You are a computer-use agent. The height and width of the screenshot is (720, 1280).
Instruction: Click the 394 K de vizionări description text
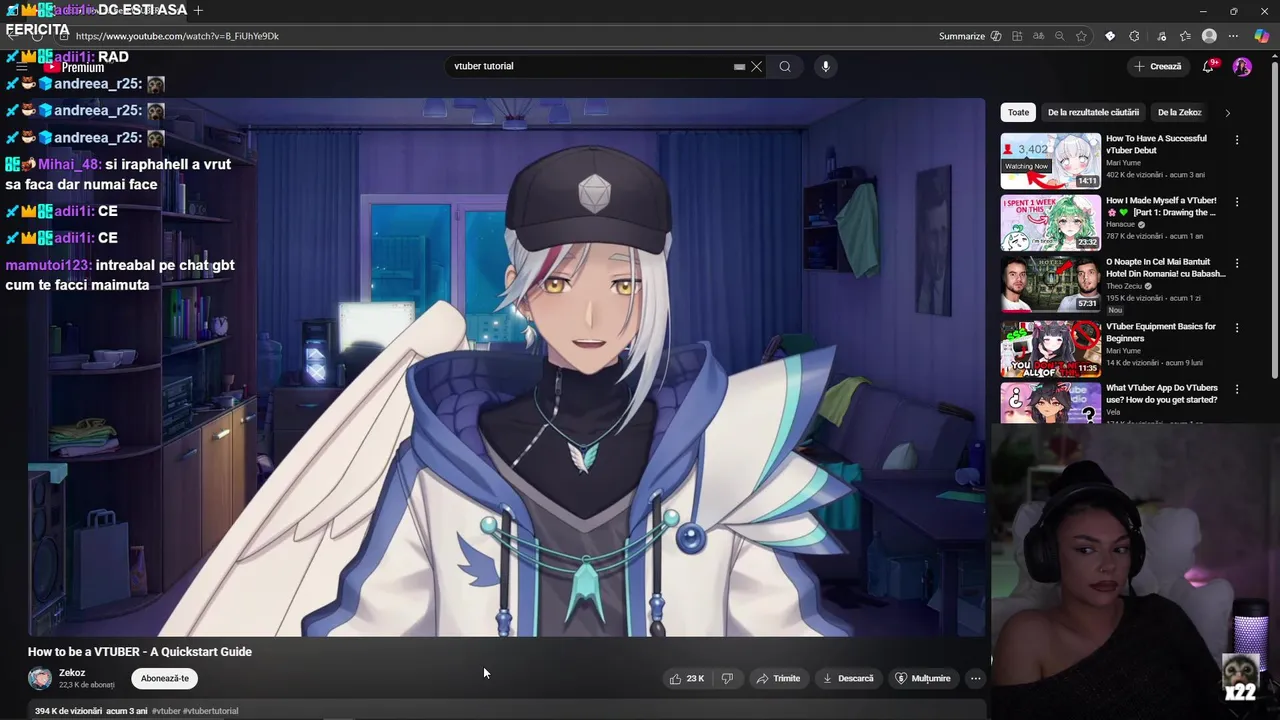[68, 711]
